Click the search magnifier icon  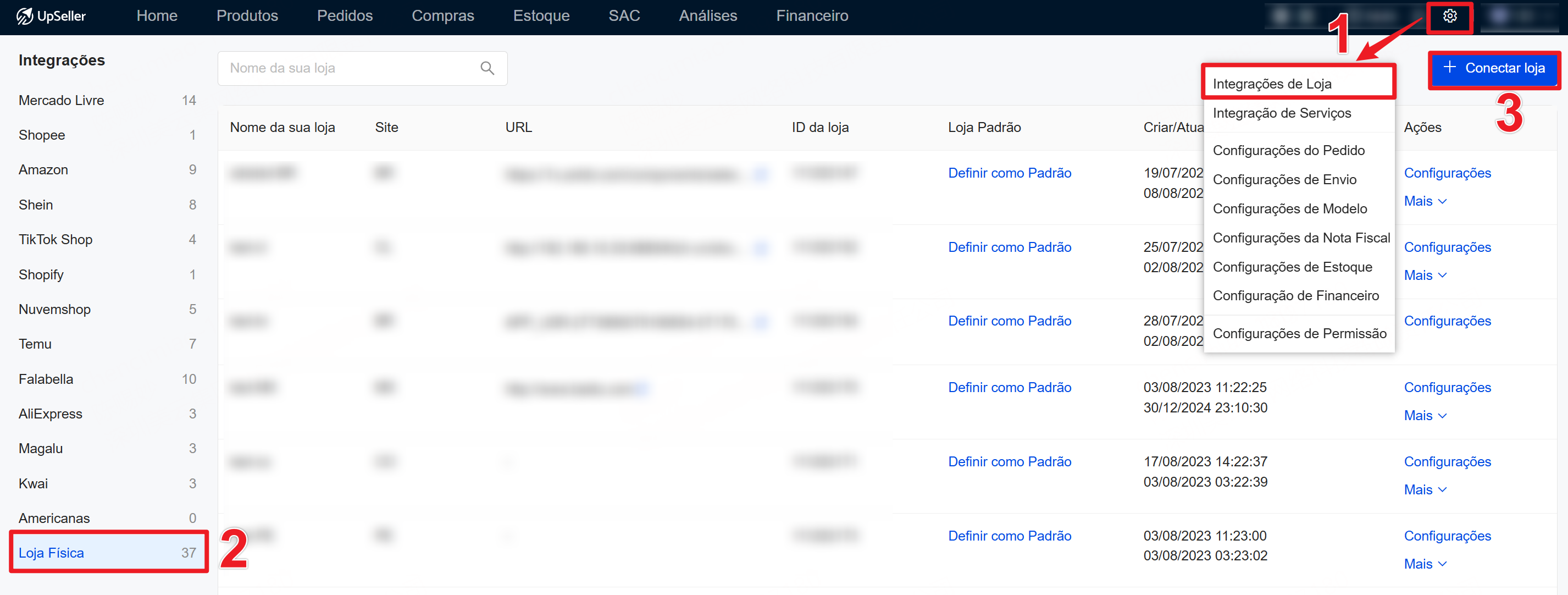[x=487, y=68]
